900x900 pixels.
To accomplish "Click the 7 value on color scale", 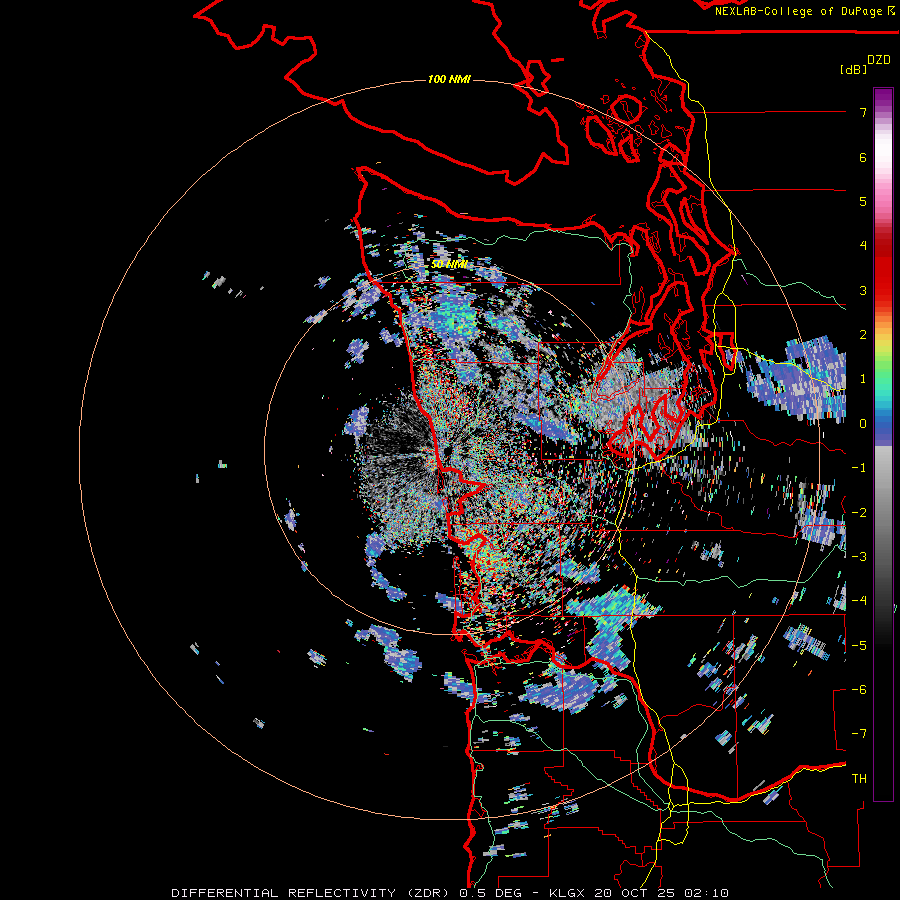I will click(x=863, y=112).
